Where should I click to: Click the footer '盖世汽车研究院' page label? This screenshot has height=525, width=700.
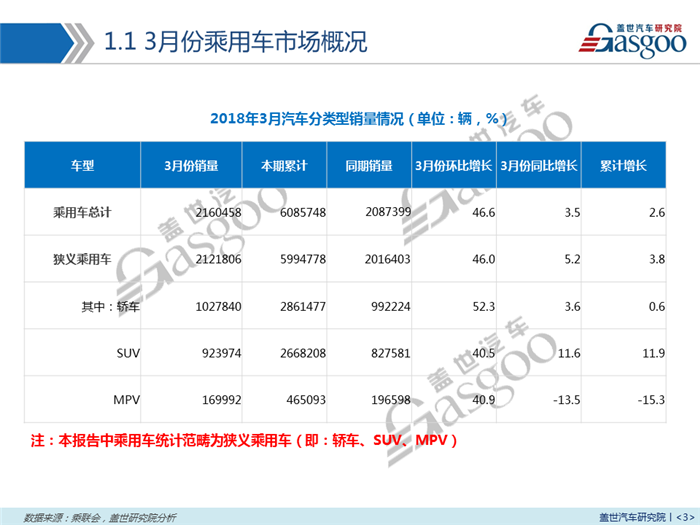click(x=632, y=517)
